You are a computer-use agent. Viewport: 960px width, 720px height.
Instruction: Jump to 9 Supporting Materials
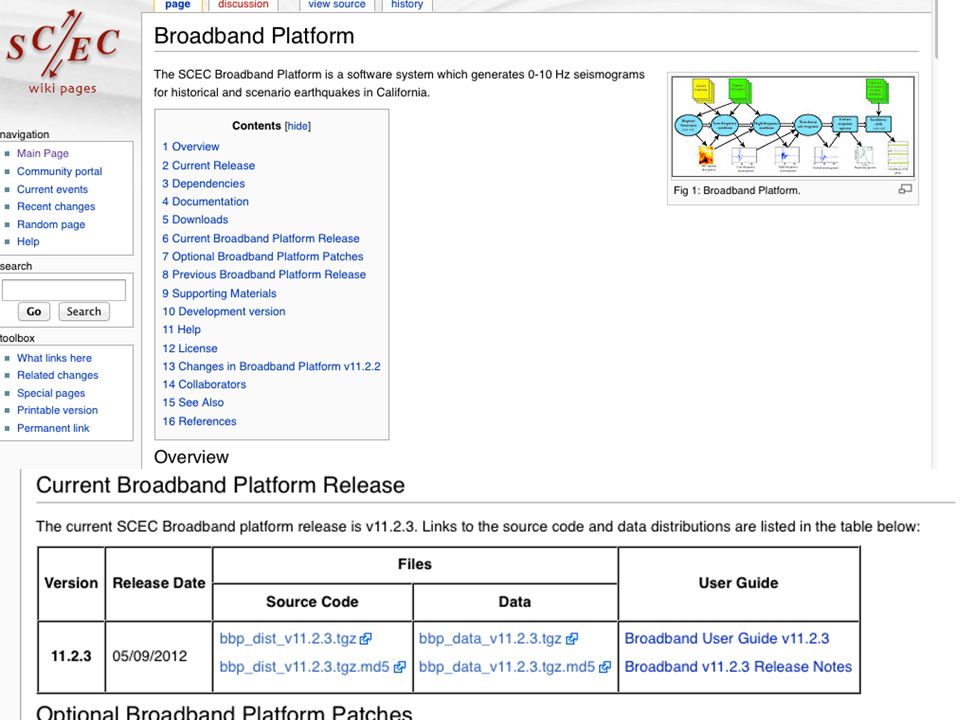(219, 293)
